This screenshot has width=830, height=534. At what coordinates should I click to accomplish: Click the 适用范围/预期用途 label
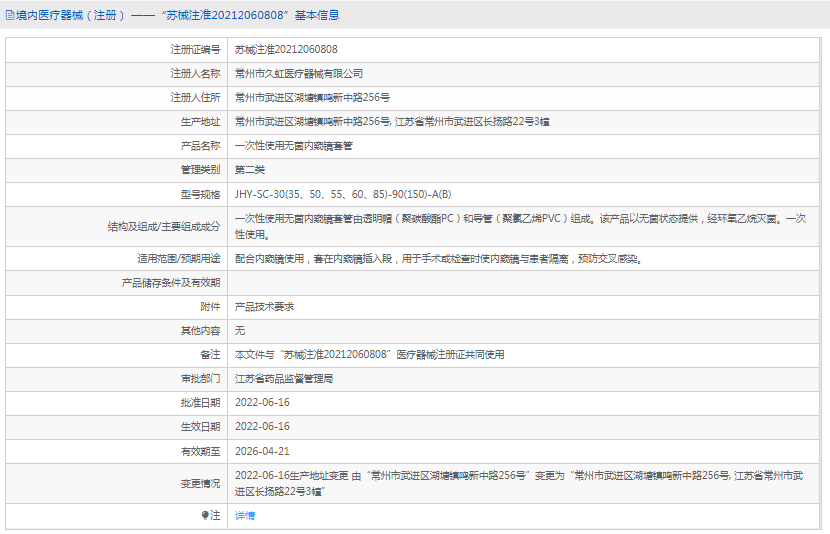179,259
